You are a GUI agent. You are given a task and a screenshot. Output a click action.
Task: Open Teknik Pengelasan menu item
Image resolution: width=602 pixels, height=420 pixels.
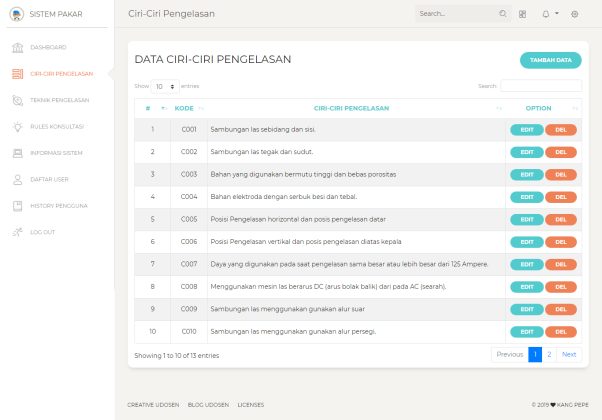pyautogui.click(x=59, y=100)
